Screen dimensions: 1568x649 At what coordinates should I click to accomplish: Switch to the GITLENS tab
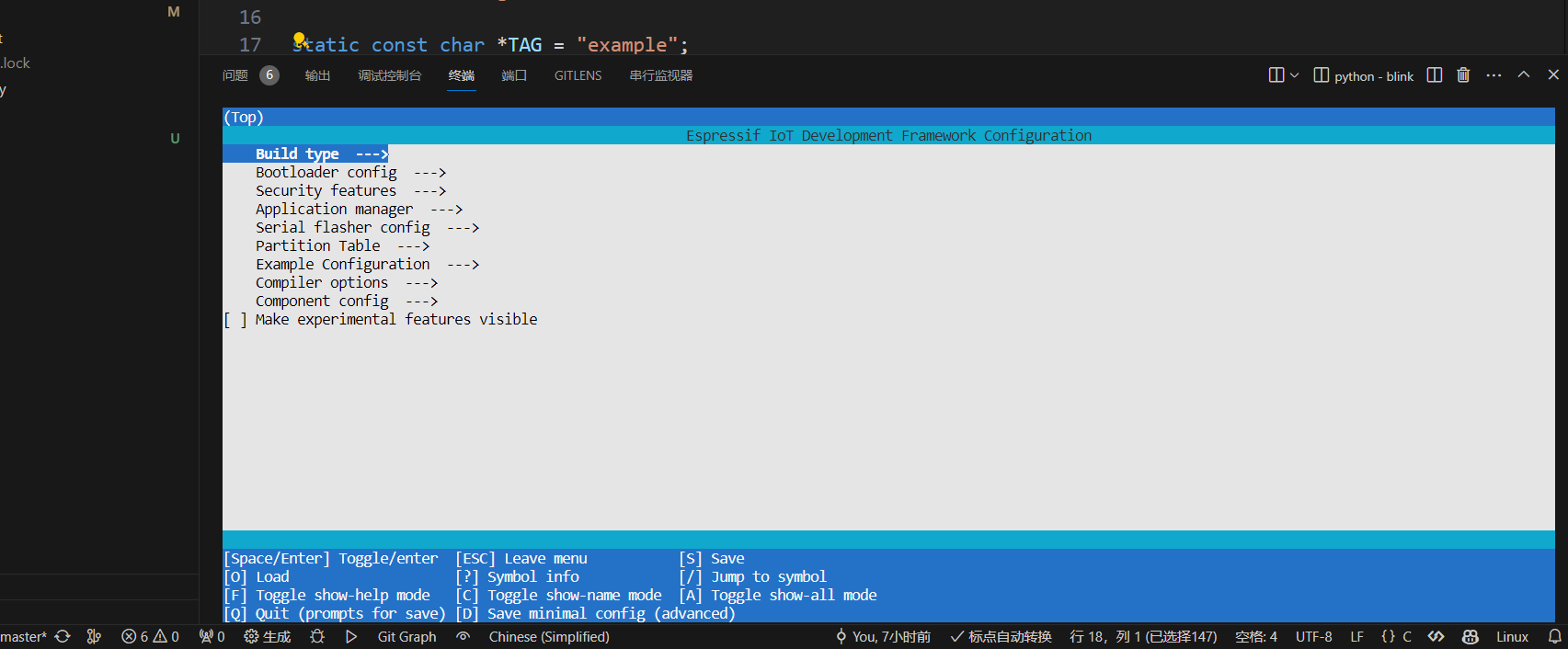578,75
